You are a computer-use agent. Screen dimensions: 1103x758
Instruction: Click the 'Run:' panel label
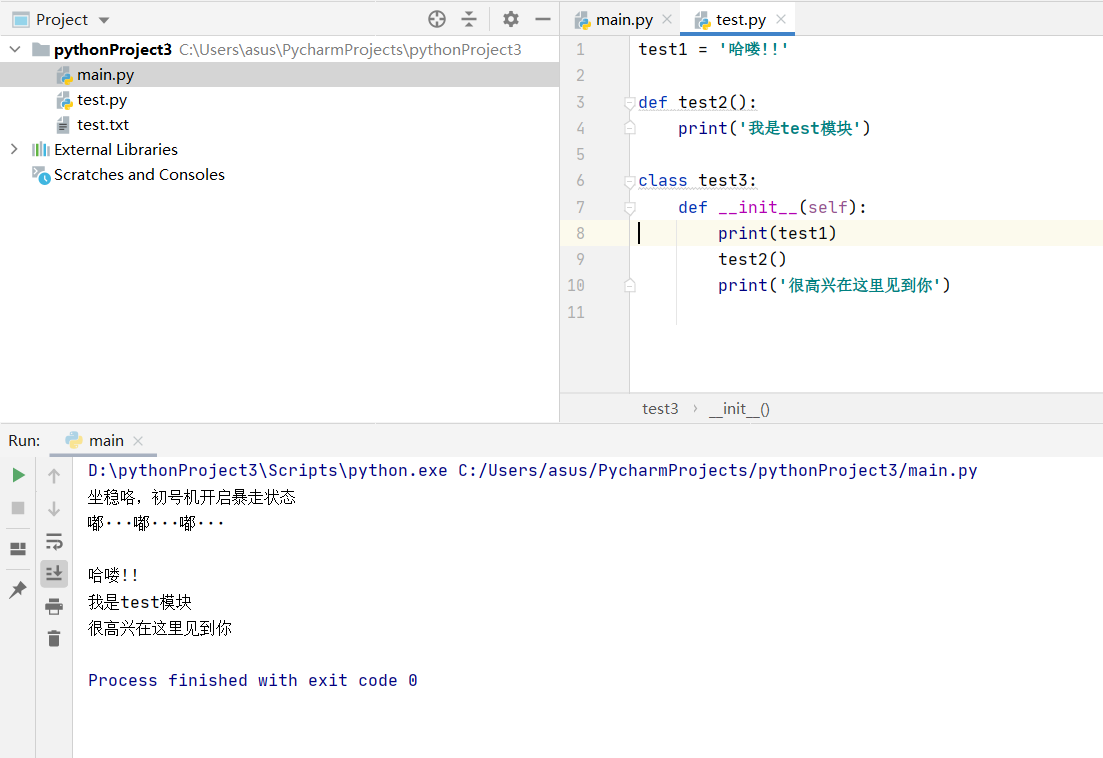[25, 441]
